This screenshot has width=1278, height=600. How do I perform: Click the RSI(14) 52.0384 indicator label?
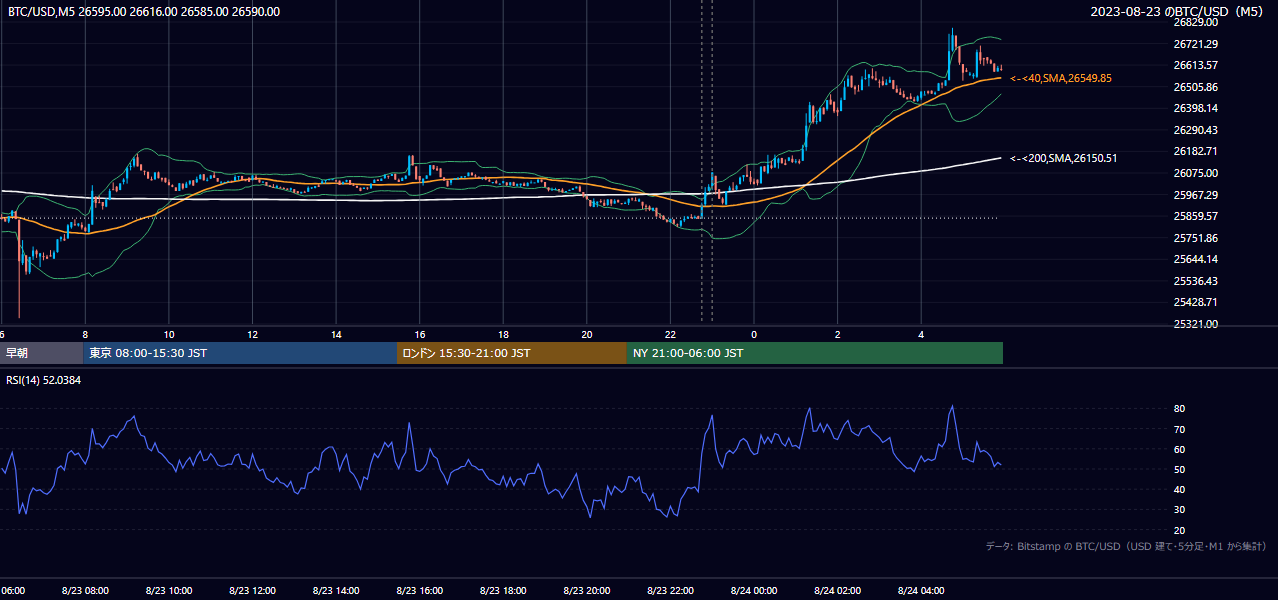point(43,380)
